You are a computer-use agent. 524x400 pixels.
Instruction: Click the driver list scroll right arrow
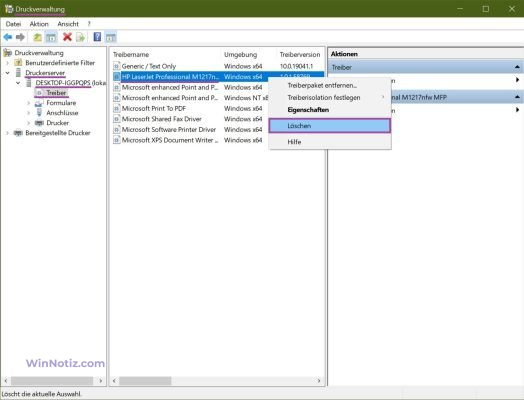[319, 381]
